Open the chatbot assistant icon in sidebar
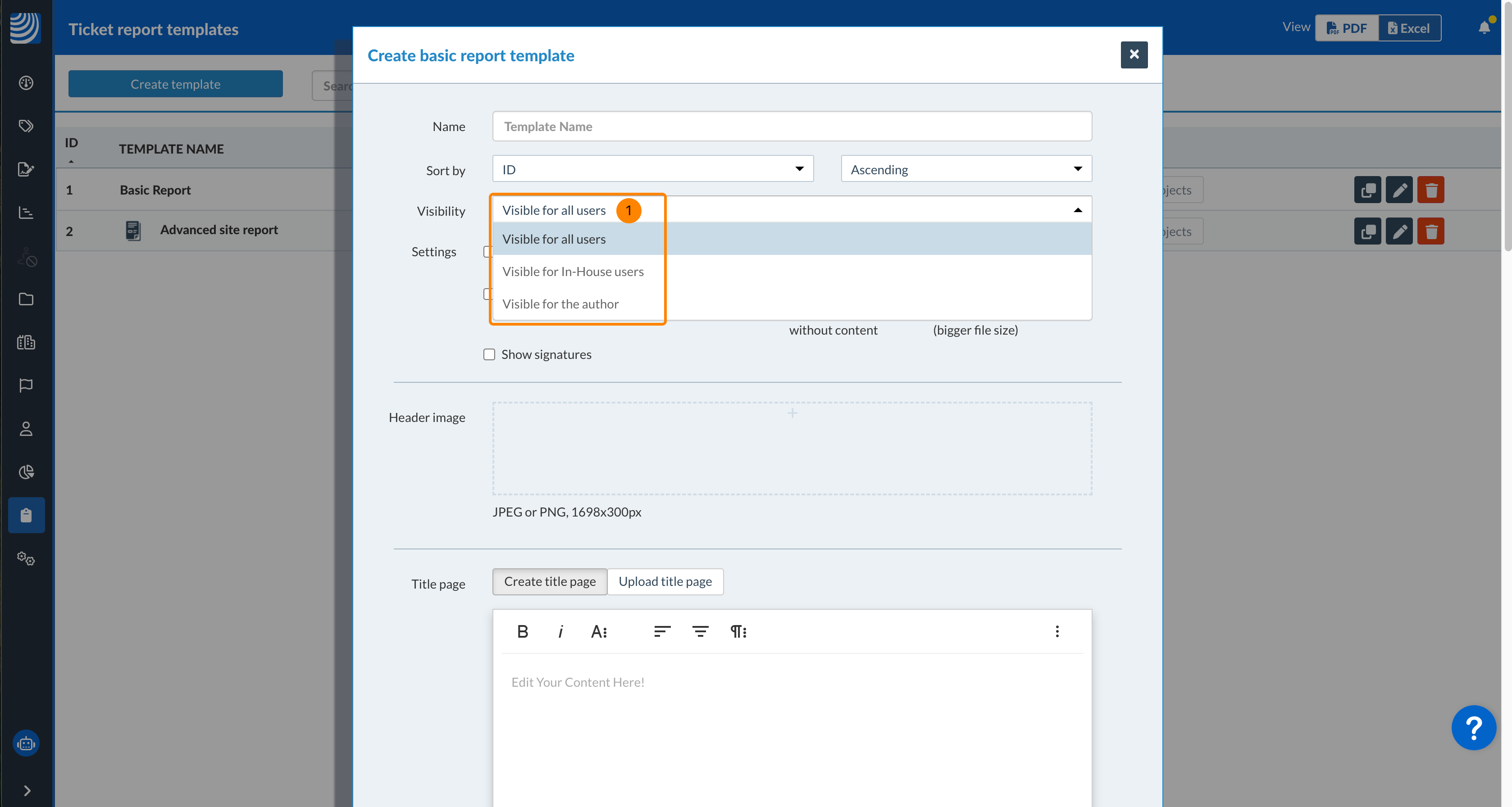The height and width of the screenshot is (807, 1512). pyautogui.click(x=26, y=743)
